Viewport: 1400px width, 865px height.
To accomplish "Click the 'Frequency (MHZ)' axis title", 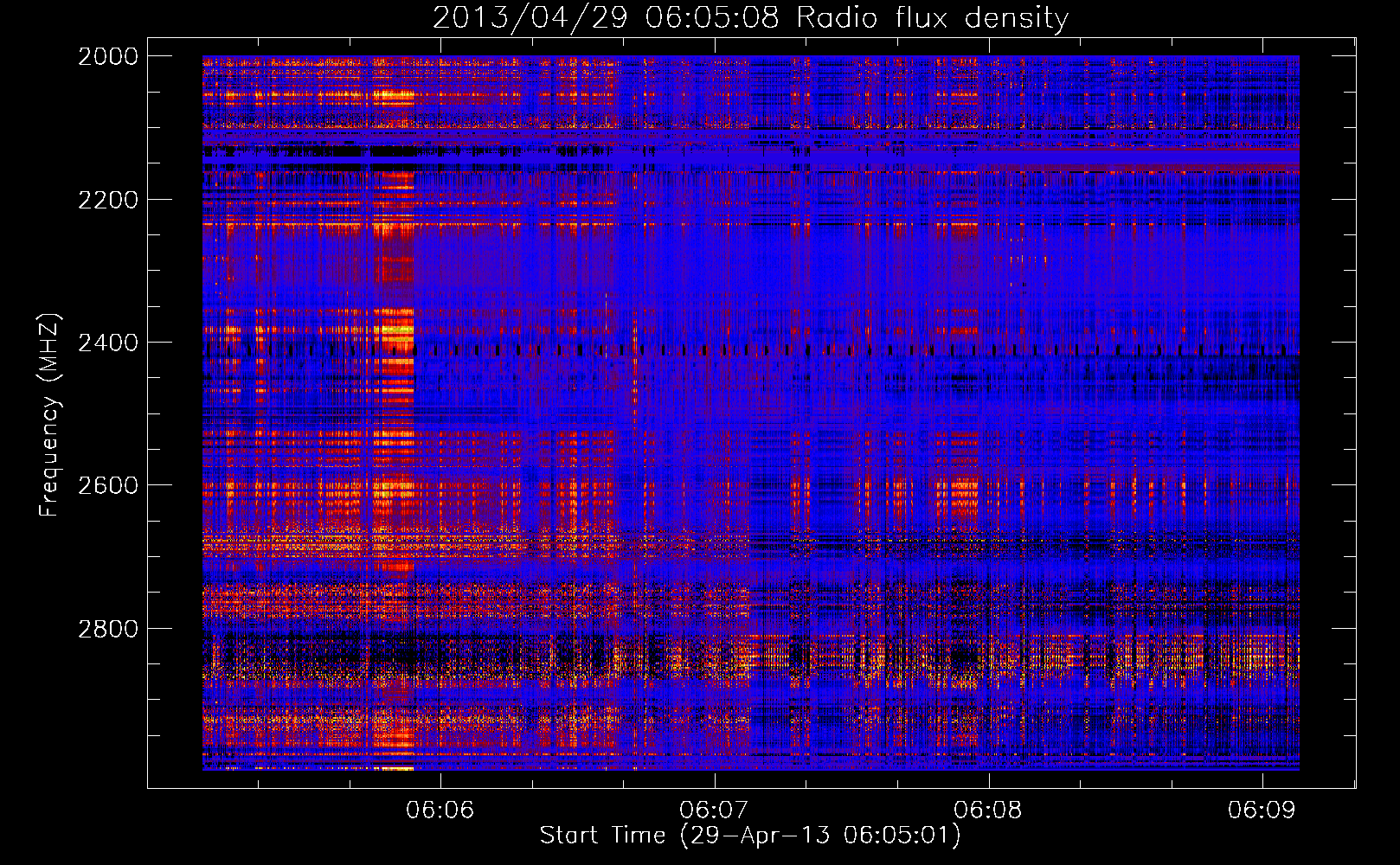I will pos(49,415).
